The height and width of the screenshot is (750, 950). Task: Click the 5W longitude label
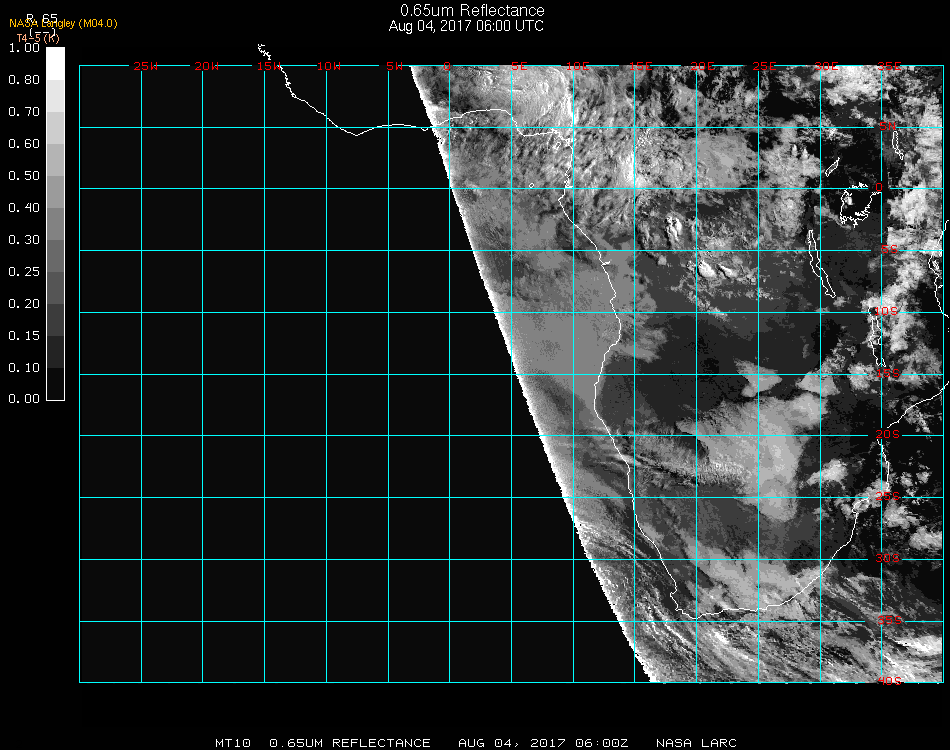click(394, 67)
